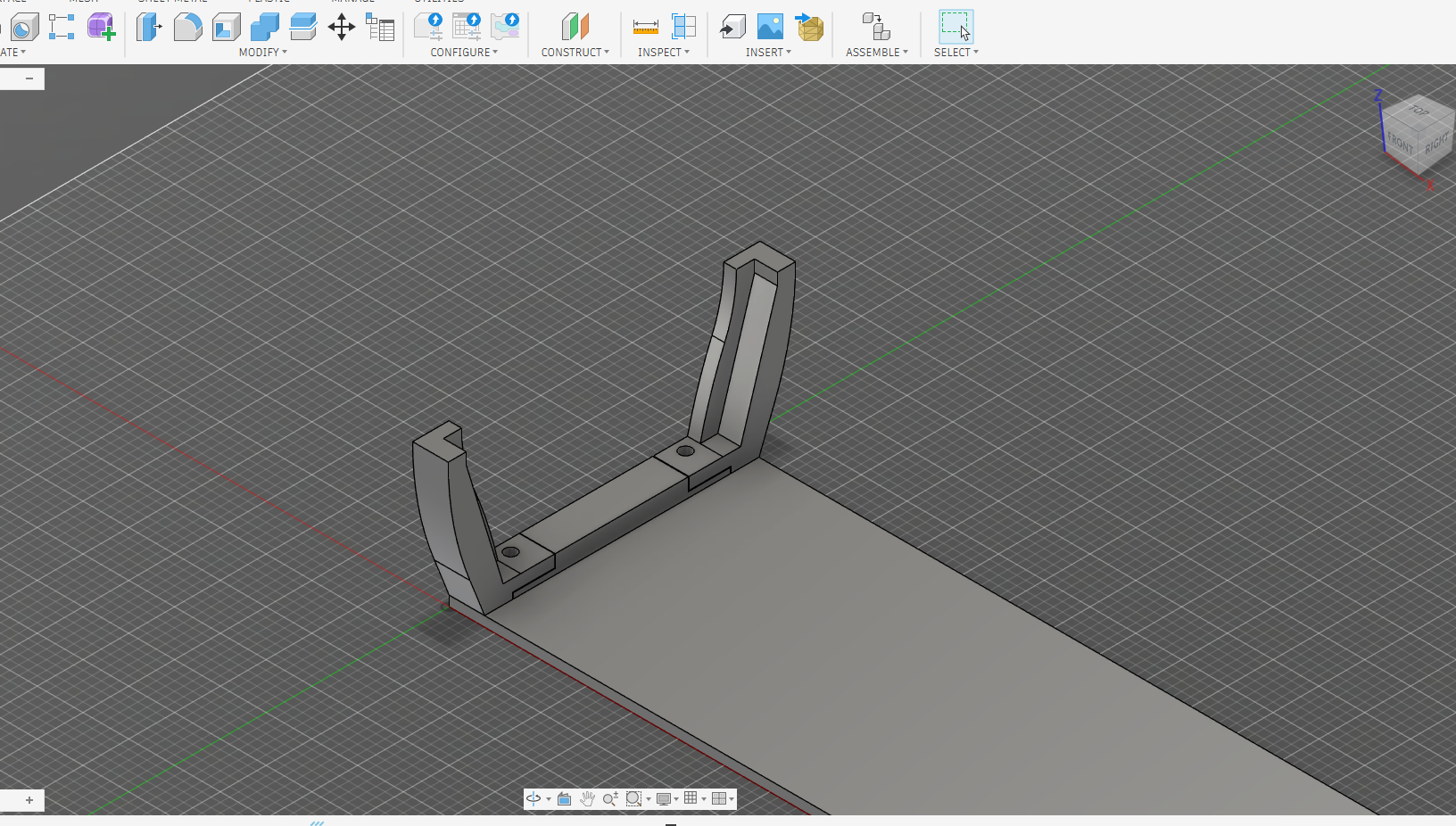Click the FRONT face of ViewCube

(1402, 143)
